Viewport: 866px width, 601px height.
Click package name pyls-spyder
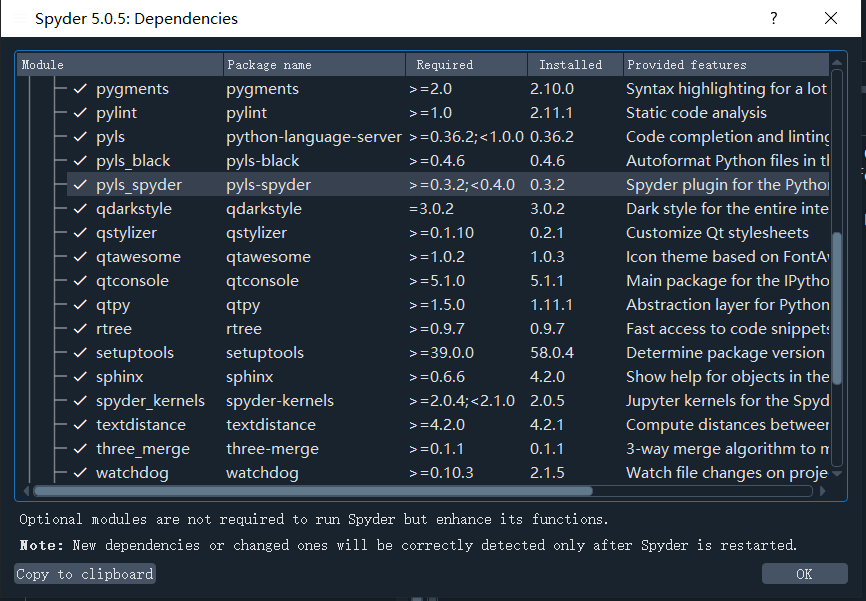click(x=268, y=185)
